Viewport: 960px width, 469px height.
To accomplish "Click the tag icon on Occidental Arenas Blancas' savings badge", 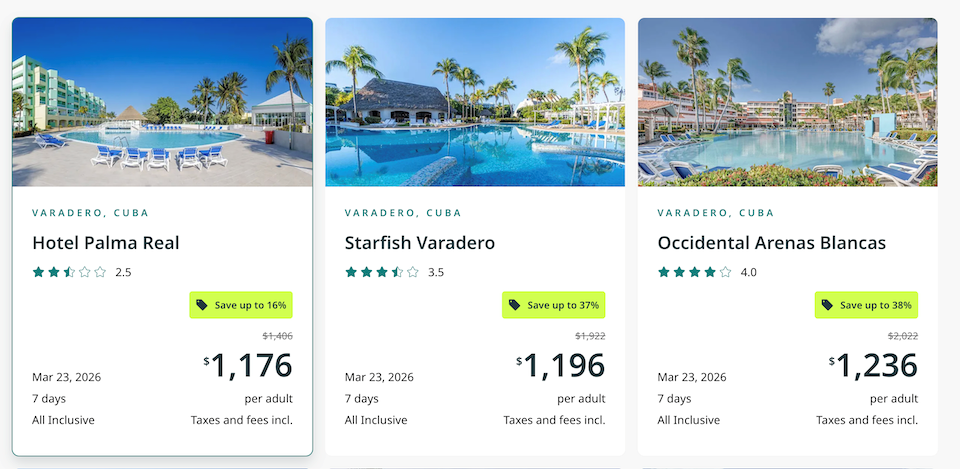I will click(x=827, y=305).
